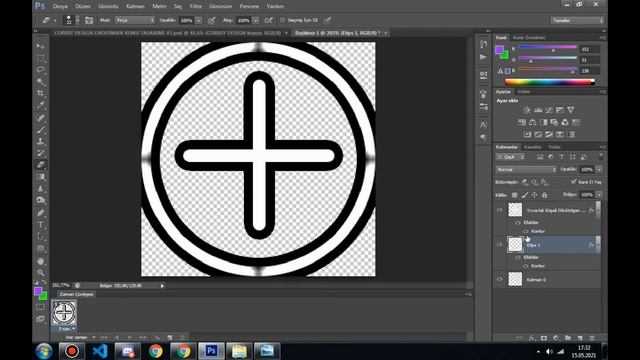Select the Brush tool
Image resolution: width=640 pixels, height=360 pixels.
[x=40, y=130]
